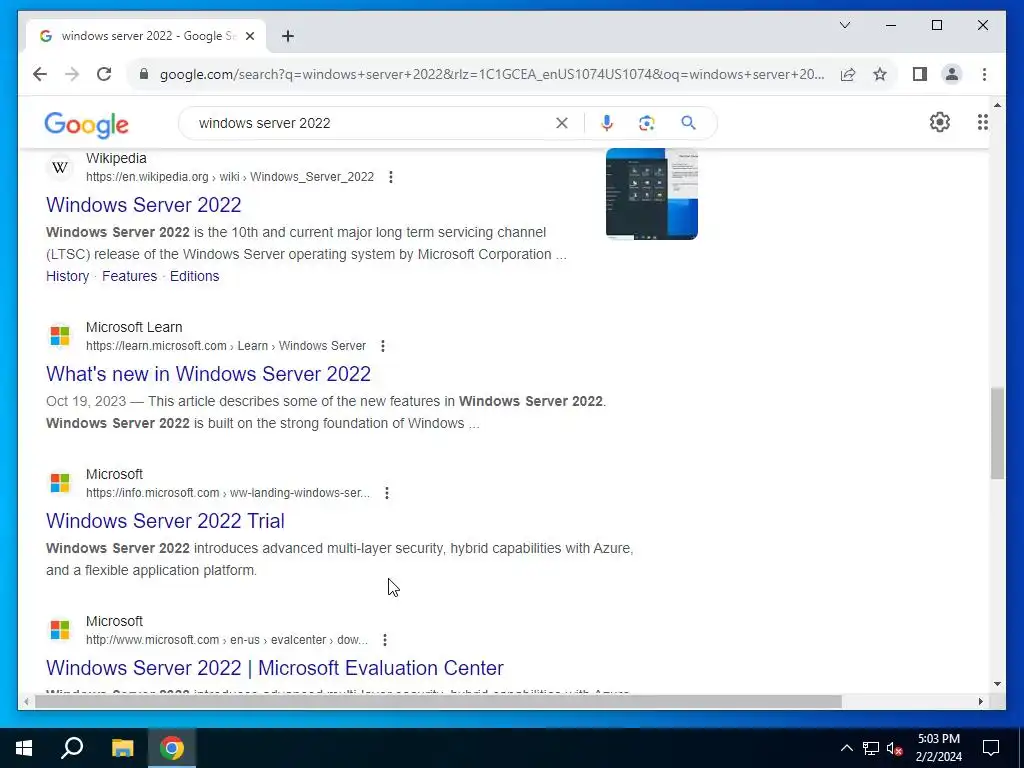The width and height of the screenshot is (1024, 768).
Task: Open the Chrome side panel
Action: [x=920, y=74]
